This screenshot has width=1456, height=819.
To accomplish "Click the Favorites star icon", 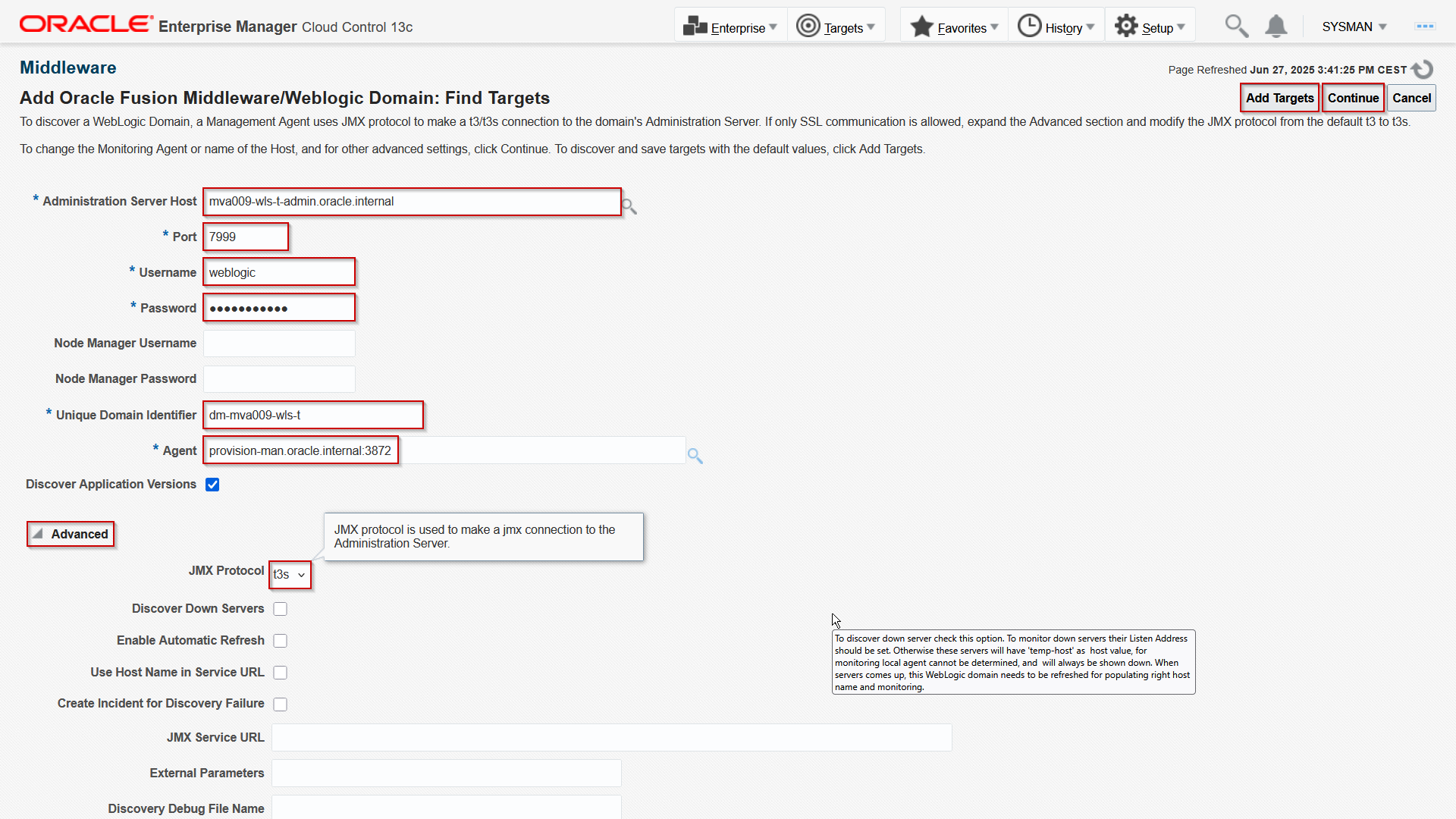I will (921, 27).
